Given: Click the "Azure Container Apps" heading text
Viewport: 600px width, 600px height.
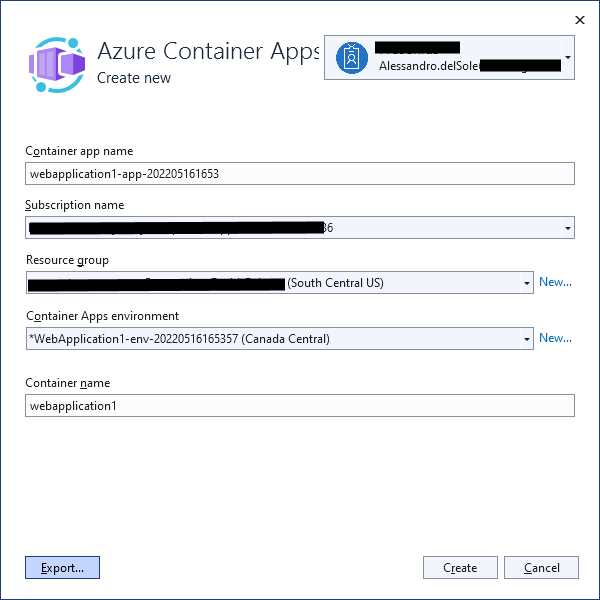Looking at the screenshot, I should pos(208,51).
